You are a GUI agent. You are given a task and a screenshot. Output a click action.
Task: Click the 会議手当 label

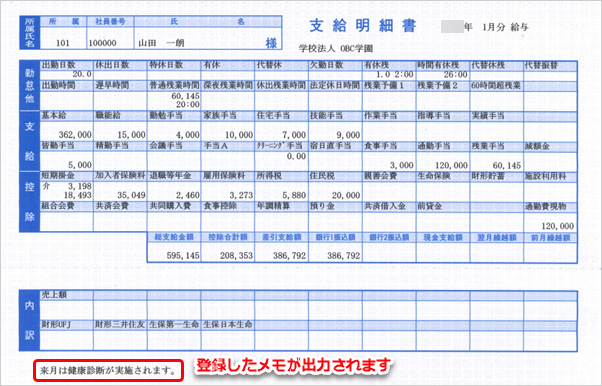click(x=165, y=146)
